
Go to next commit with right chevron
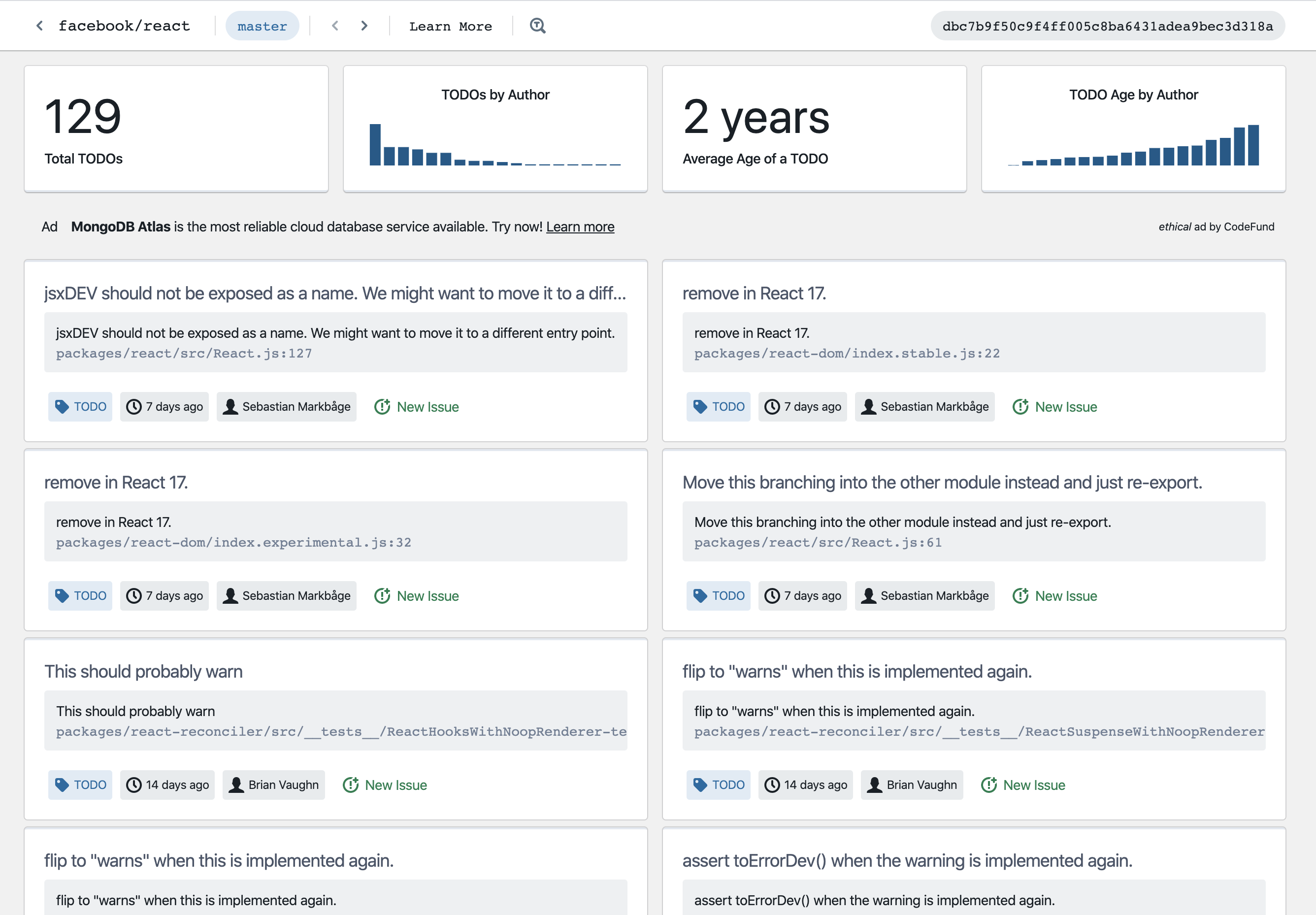[364, 26]
